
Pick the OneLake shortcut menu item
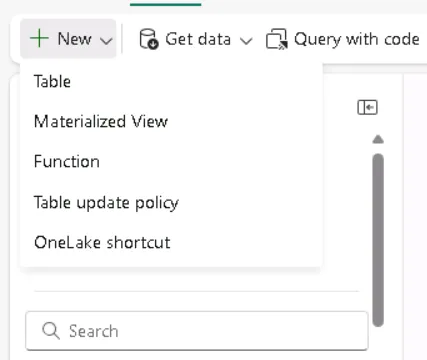coord(171,242)
